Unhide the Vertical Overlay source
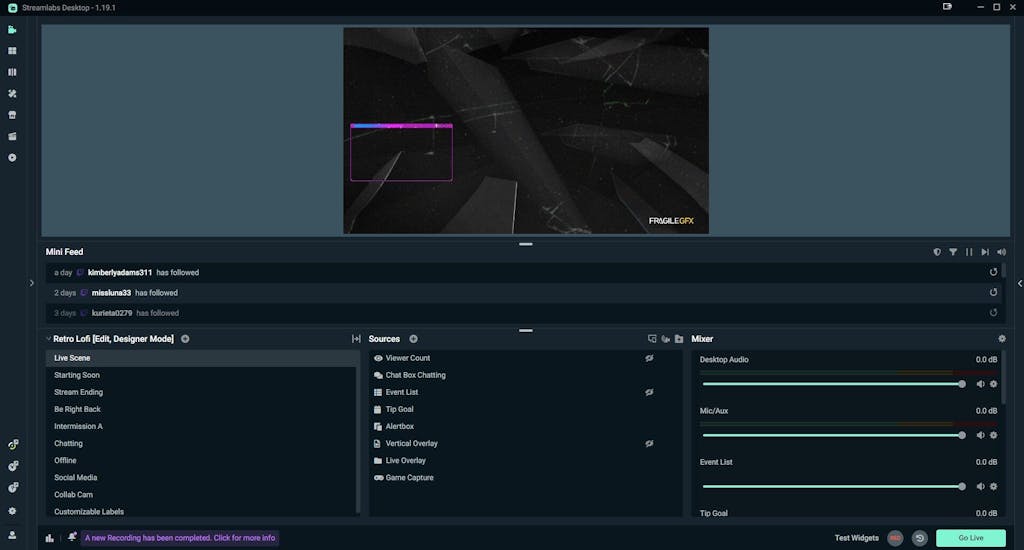1024x550 pixels. (649, 443)
